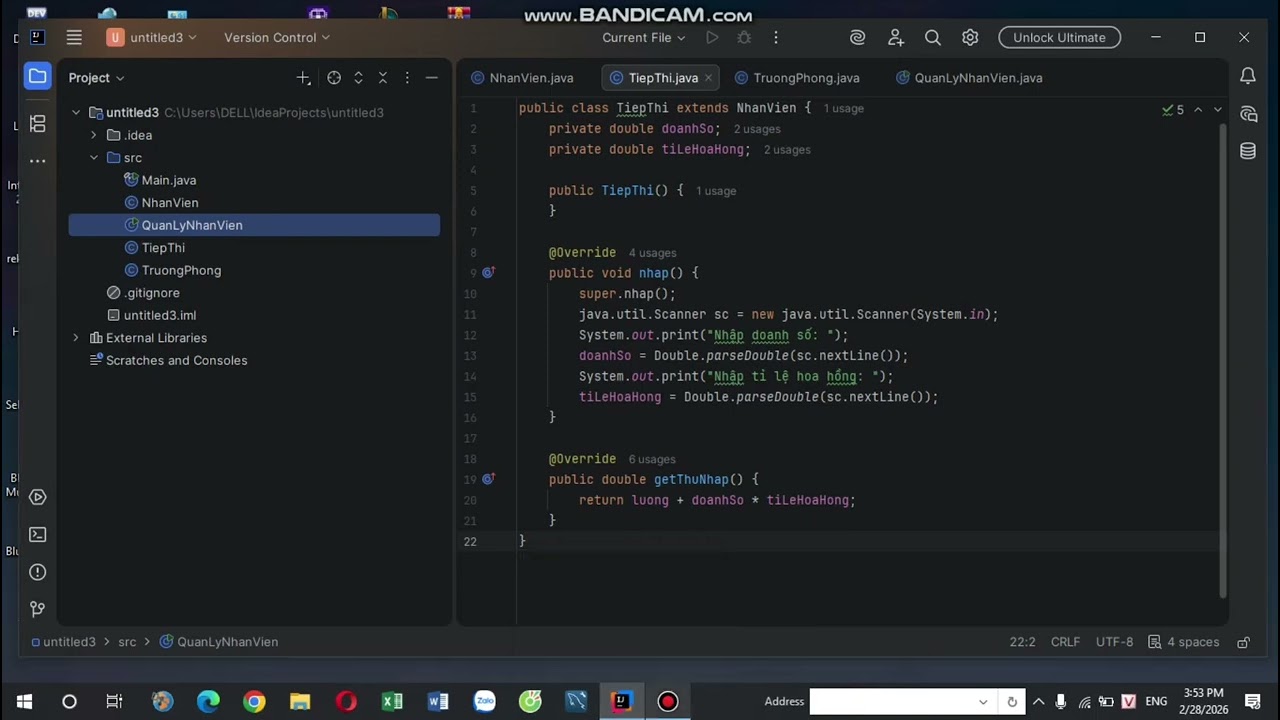Open the Notifications bell
The width and height of the screenshot is (1280, 720).
pos(1248,76)
